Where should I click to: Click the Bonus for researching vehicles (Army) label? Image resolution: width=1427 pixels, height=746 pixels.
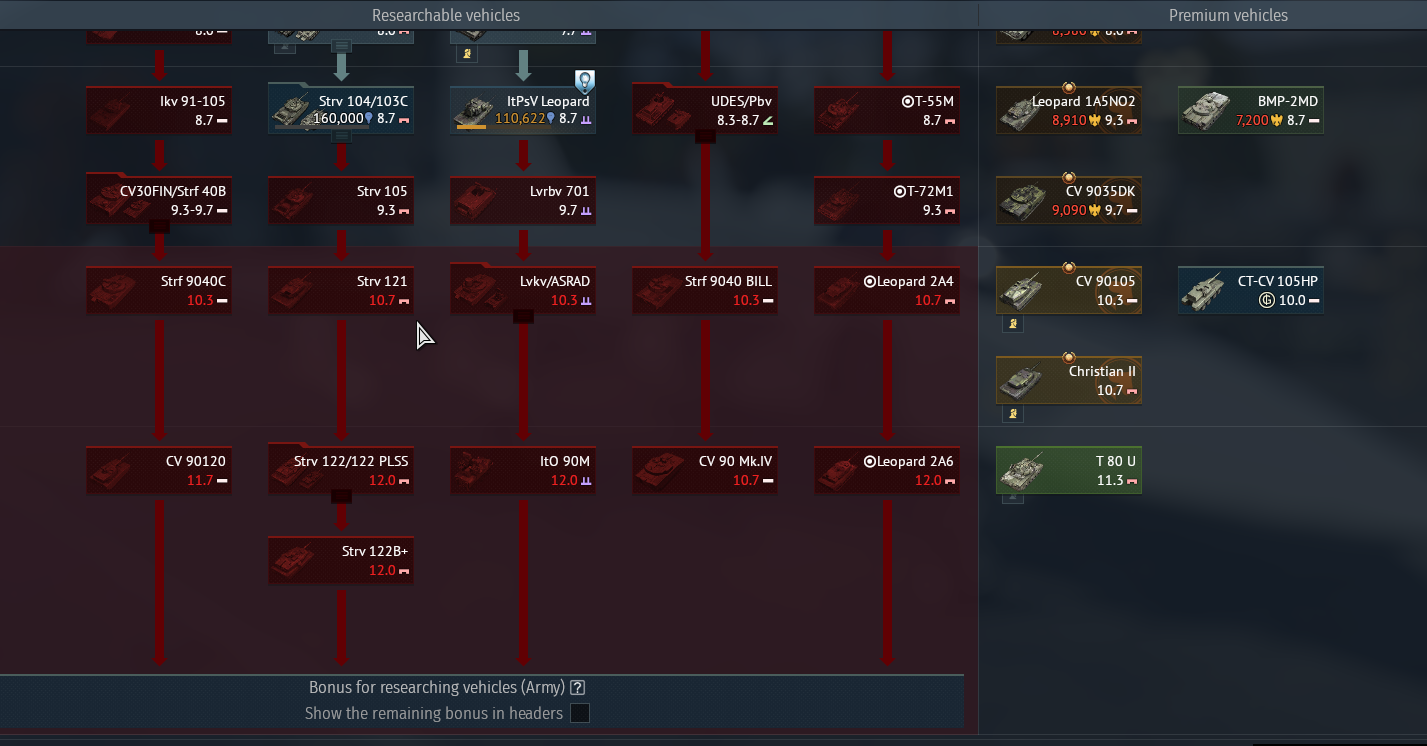tap(437, 688)
